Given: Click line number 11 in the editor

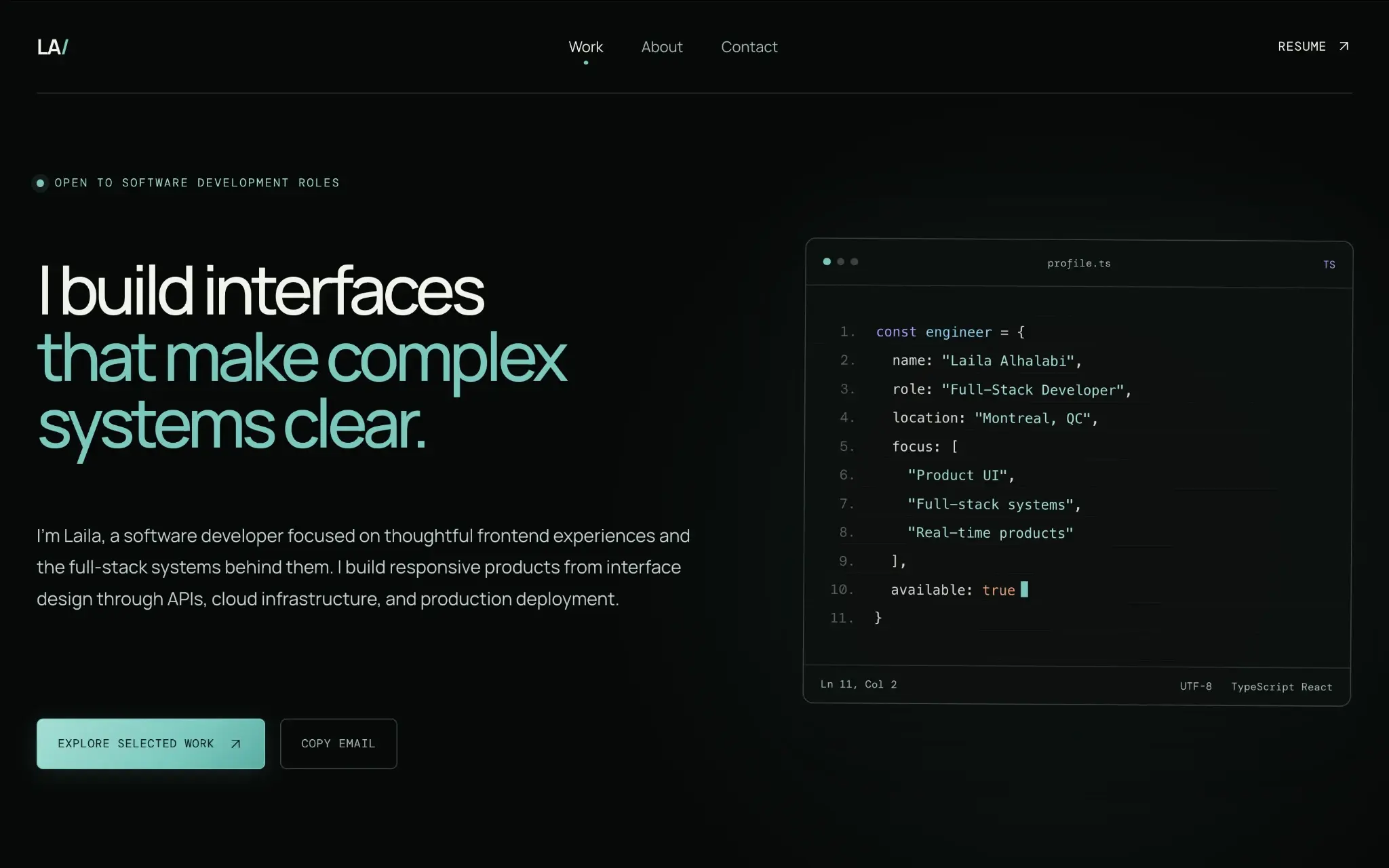Looking at the screenshot, I should (x=841, y=618).
